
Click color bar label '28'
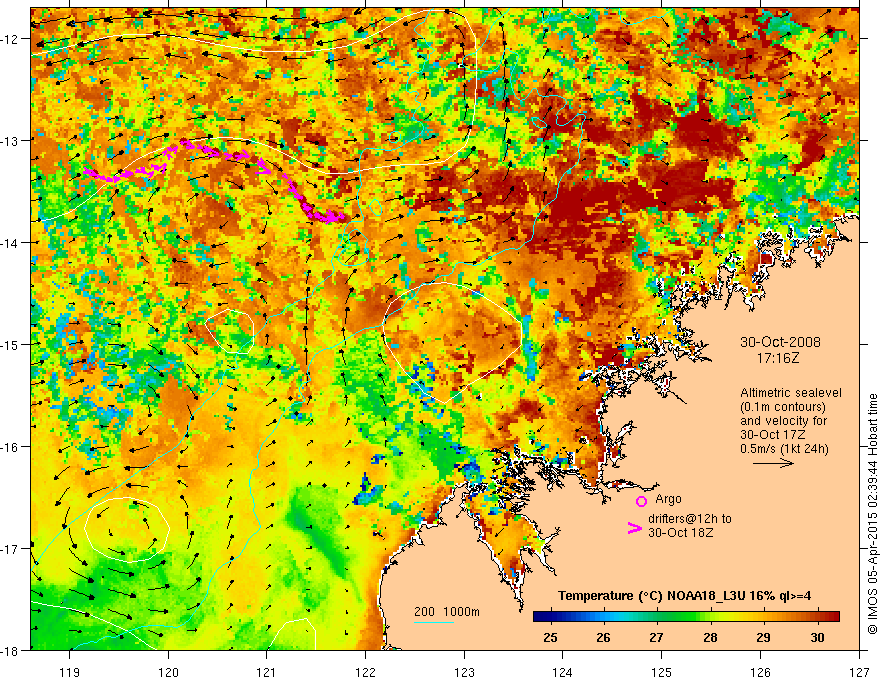(711, 638)
